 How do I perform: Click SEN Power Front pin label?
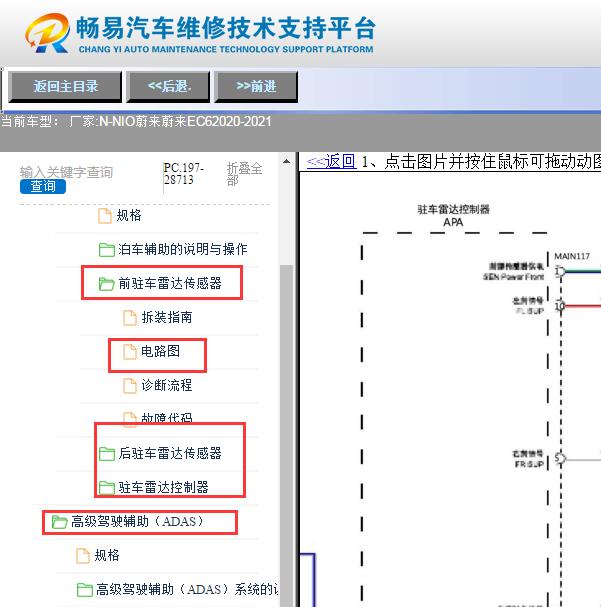click(514, 277)
